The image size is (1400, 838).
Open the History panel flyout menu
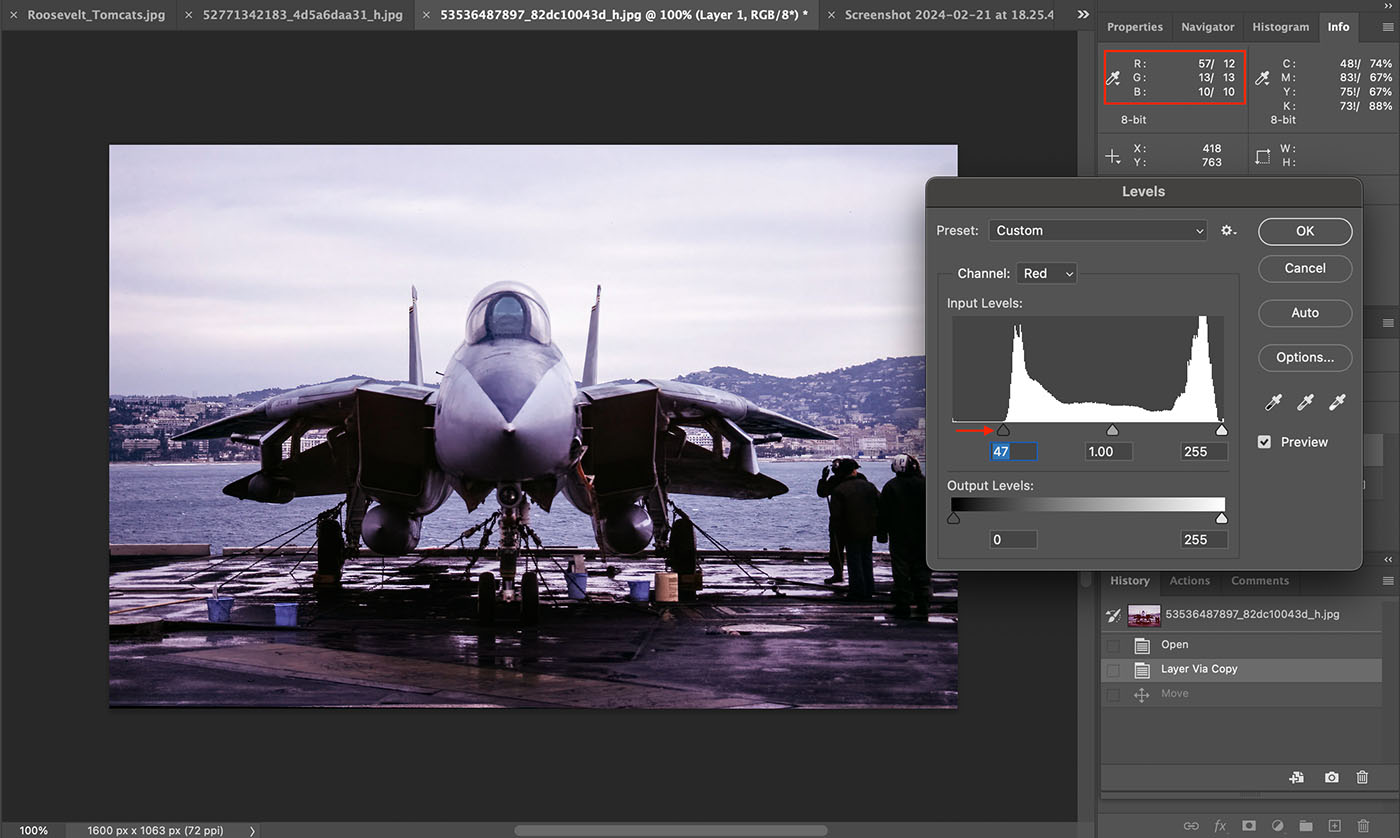[1387, 581]
